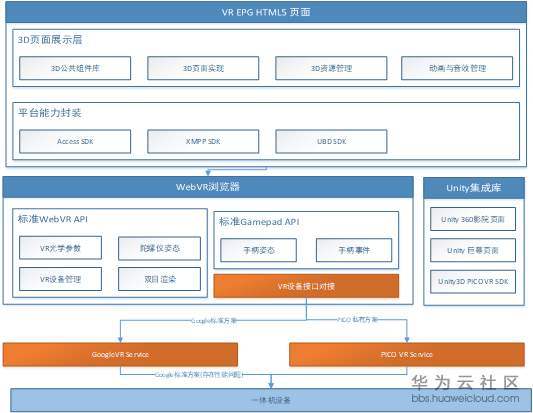Click the 3D资源管理 box
The width and height of the screenshot is (533, 413).
[x=331, y=68]
